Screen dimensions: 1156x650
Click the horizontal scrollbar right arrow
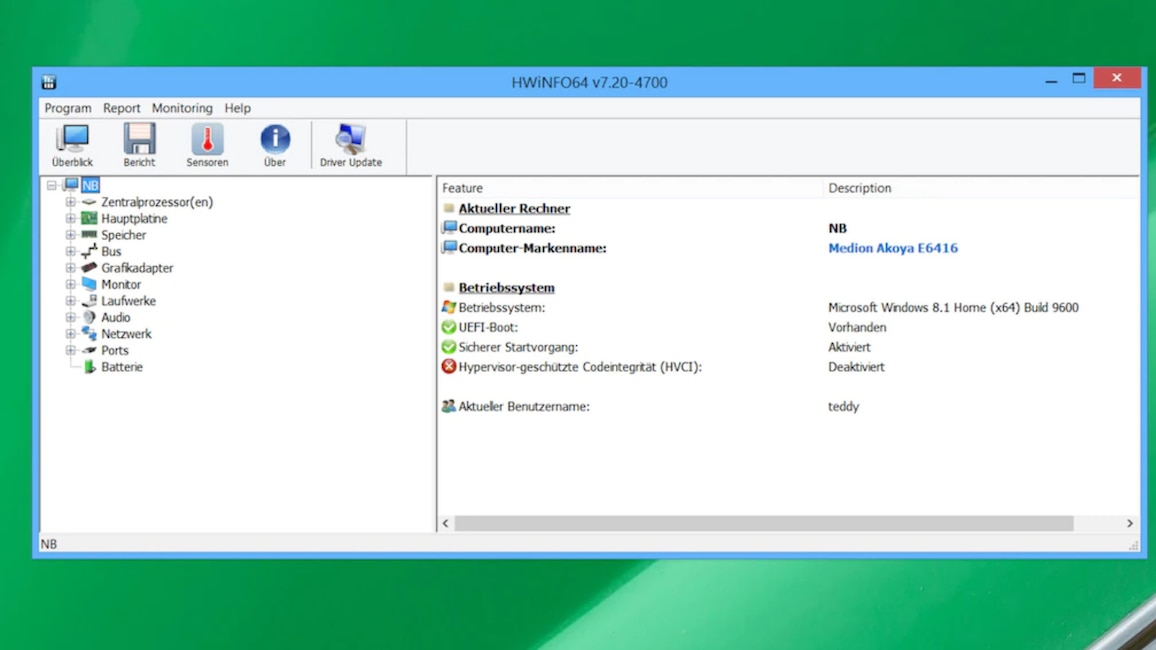click(x=1129, y=523)
